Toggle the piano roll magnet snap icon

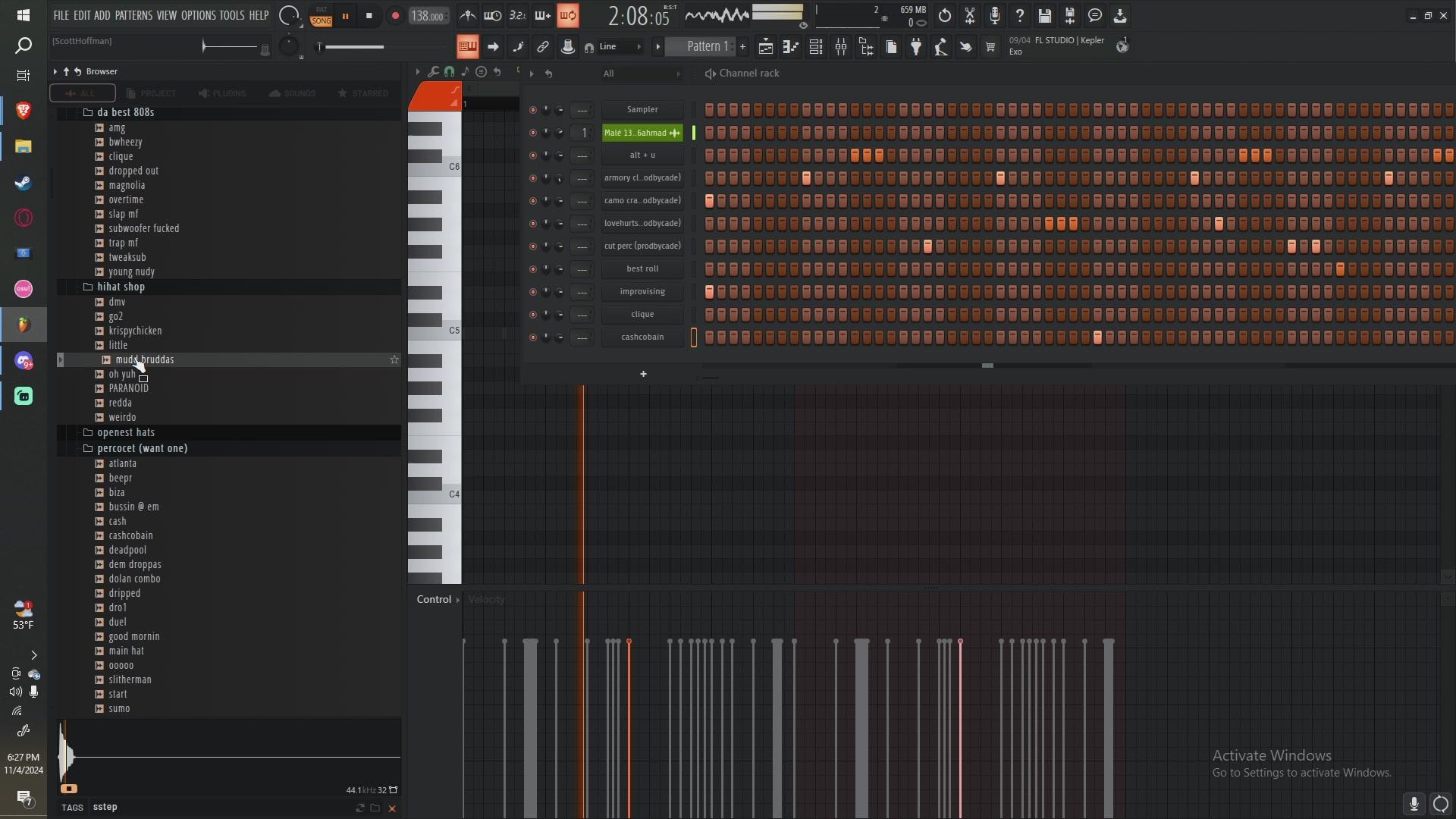click(449, 71)
